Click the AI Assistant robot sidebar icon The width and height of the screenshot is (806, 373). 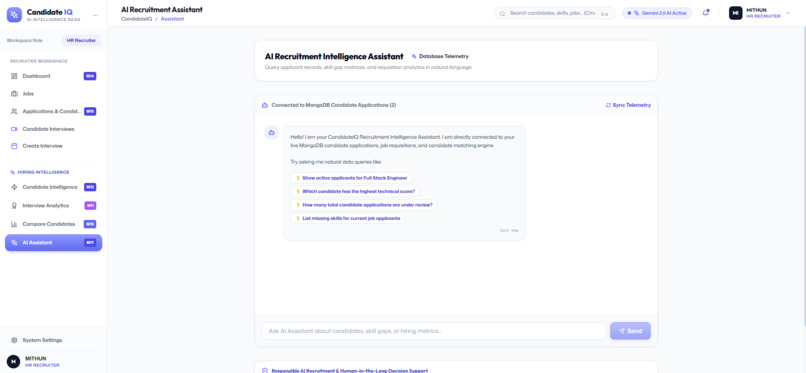click(x=14, y=243)
